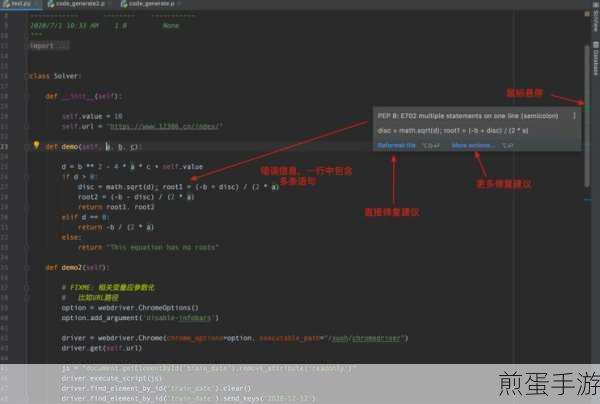Collapse the class Solver block
600x404 pixels.
tap(27, 76)
